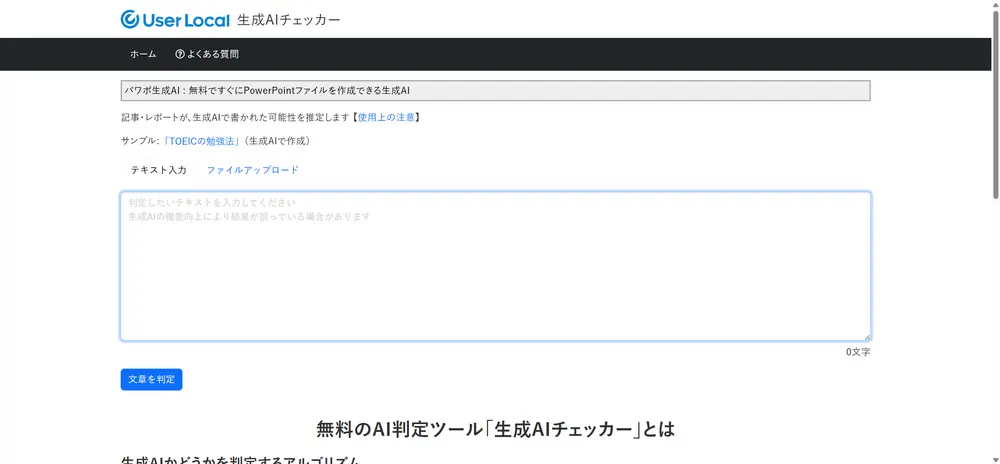The width and height of the screenshot is (1000, 464).
Task: Focus the text input area for judgment
Action: tap(496, 266)
